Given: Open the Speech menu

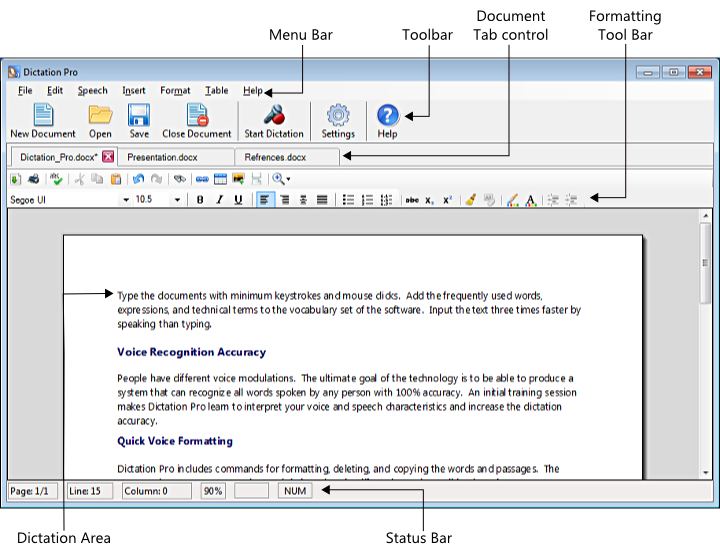Looking at the screenshot, I should click(x=92, y=91).
